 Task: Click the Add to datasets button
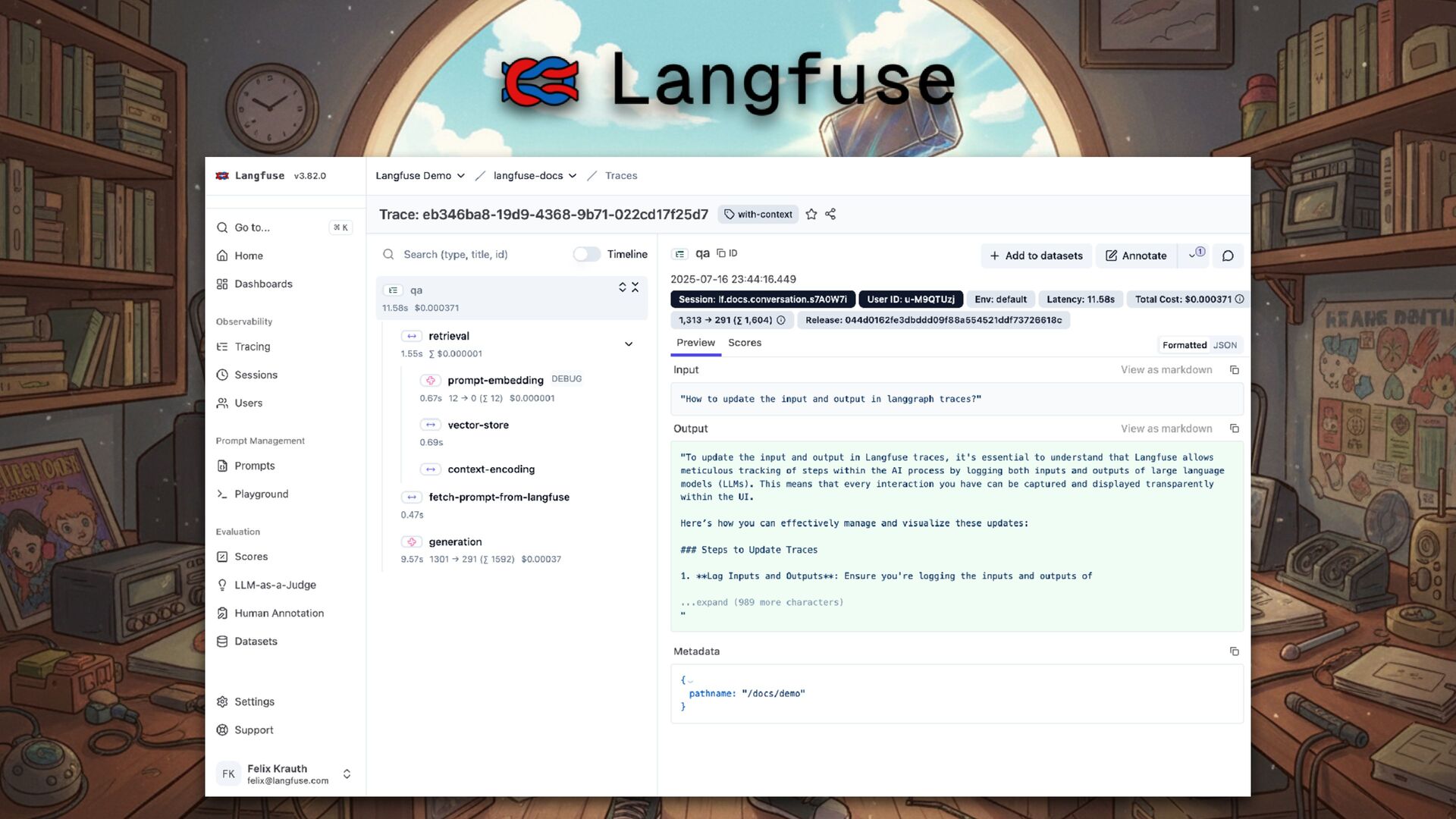point(1036,256)
